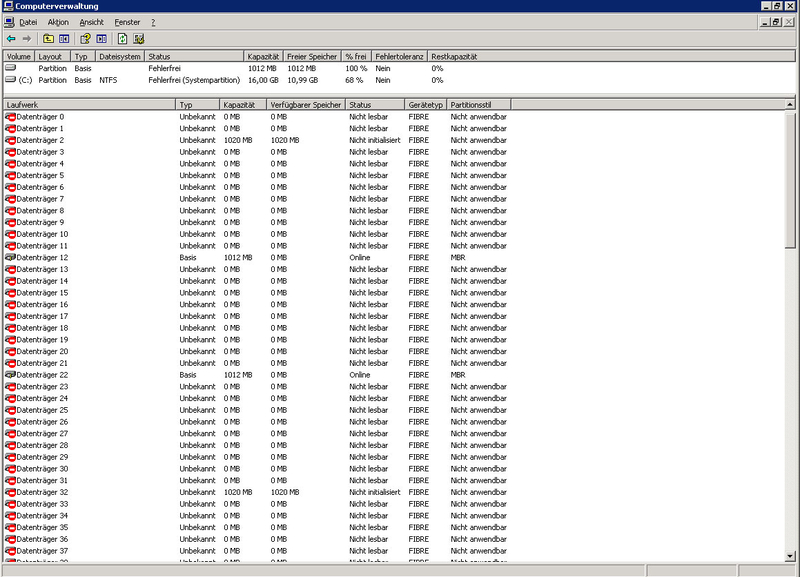The height and width of the screenshot is (577, 800).
Task: Open the properties panel icon
Action: pyautogui.click(x=103, y=40)
